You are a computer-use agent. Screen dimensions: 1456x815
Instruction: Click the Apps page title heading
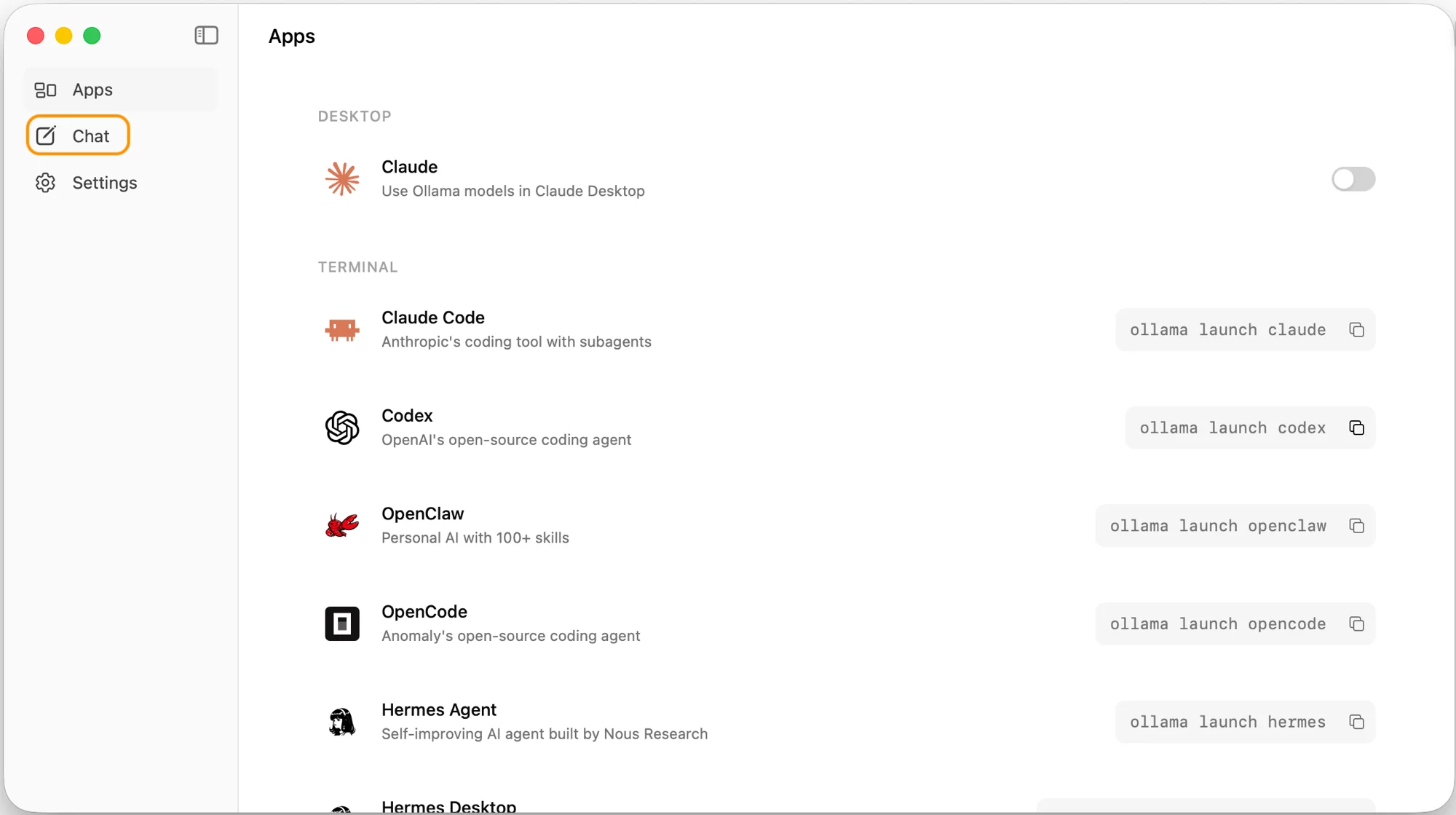(x=291, y=36)
